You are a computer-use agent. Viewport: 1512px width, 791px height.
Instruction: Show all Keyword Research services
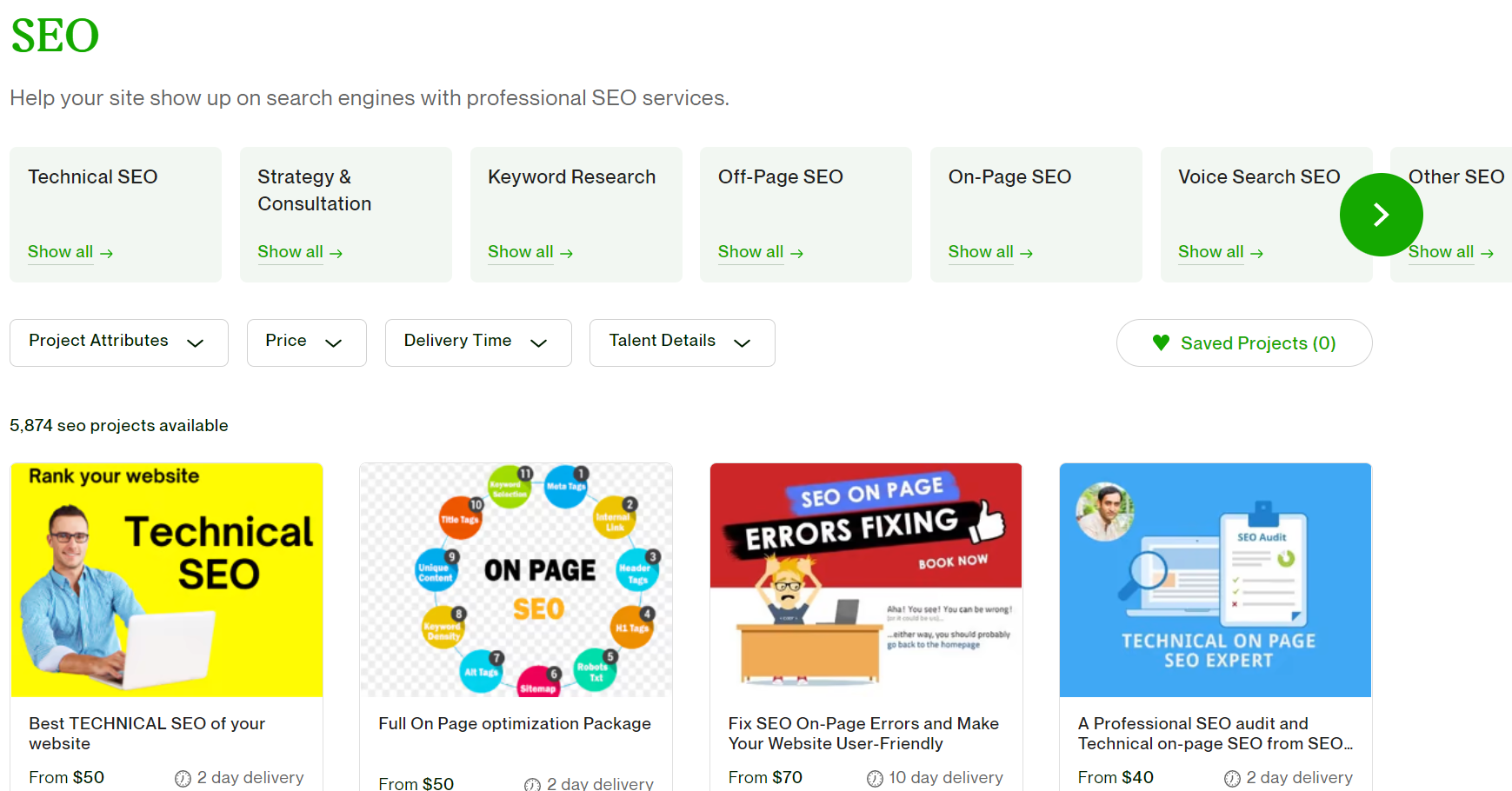(521, 252)
